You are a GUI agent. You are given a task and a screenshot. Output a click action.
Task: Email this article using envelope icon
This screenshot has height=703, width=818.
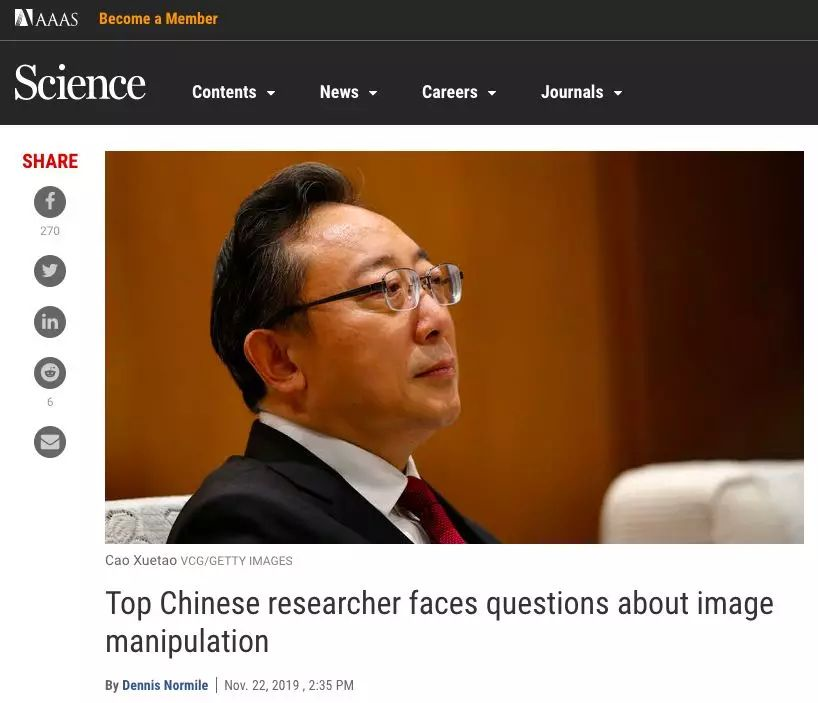point(50,442)
